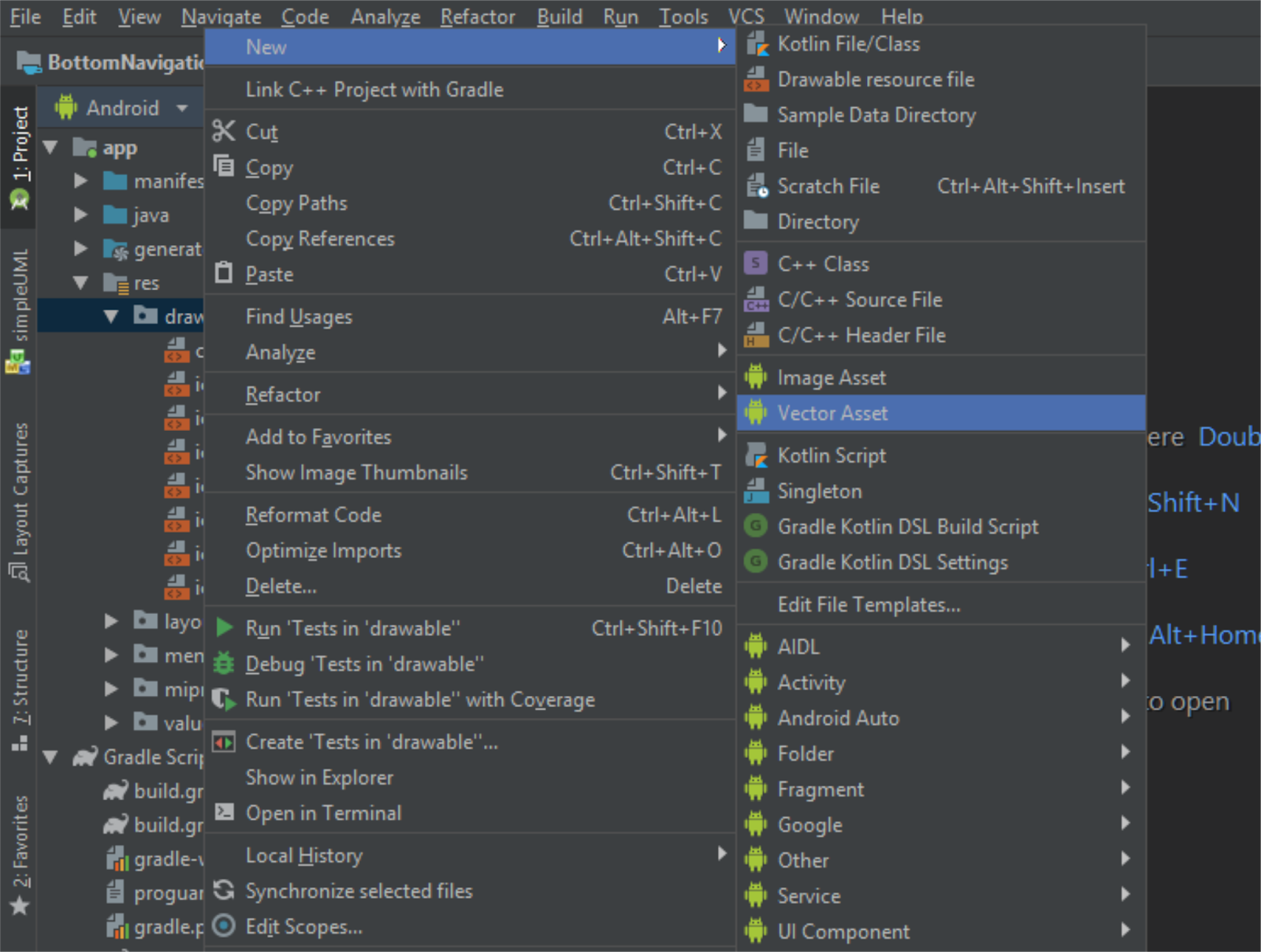Click the Copy icon in context menu
Viewport: 1261px width, 952px height.
coord(224,166)
